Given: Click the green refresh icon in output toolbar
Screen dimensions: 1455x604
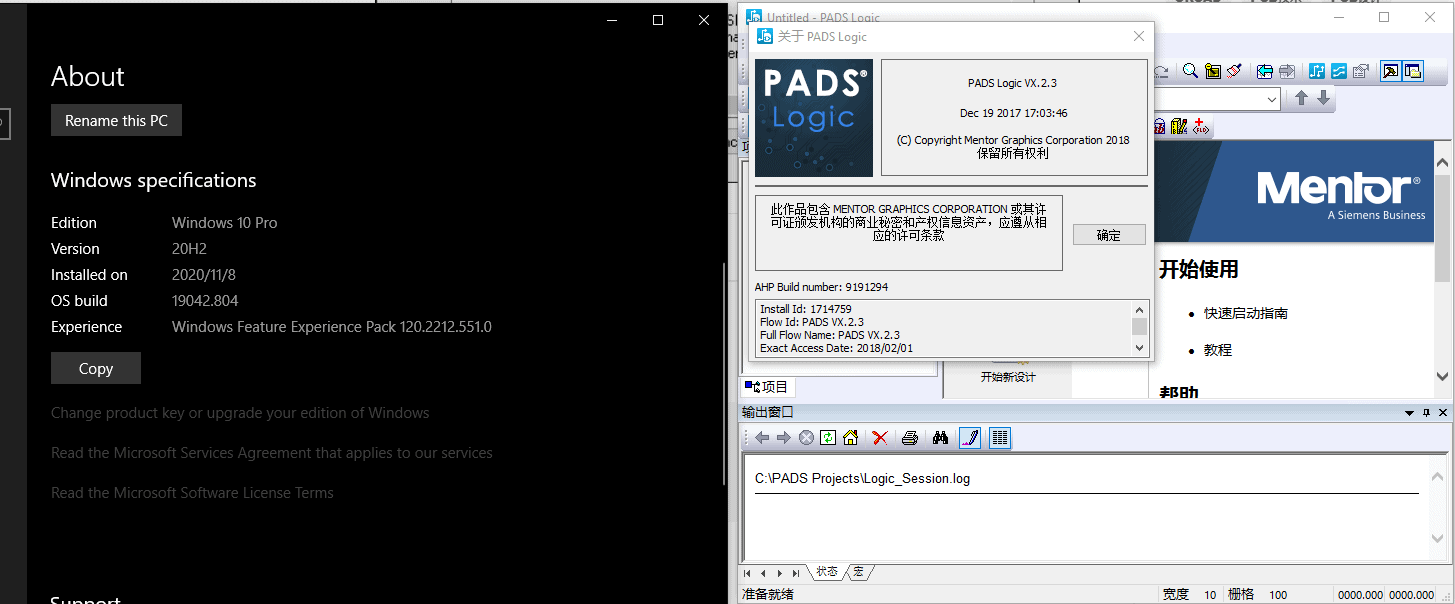Looking at the screenshot, I should click(x=828, y=438).
